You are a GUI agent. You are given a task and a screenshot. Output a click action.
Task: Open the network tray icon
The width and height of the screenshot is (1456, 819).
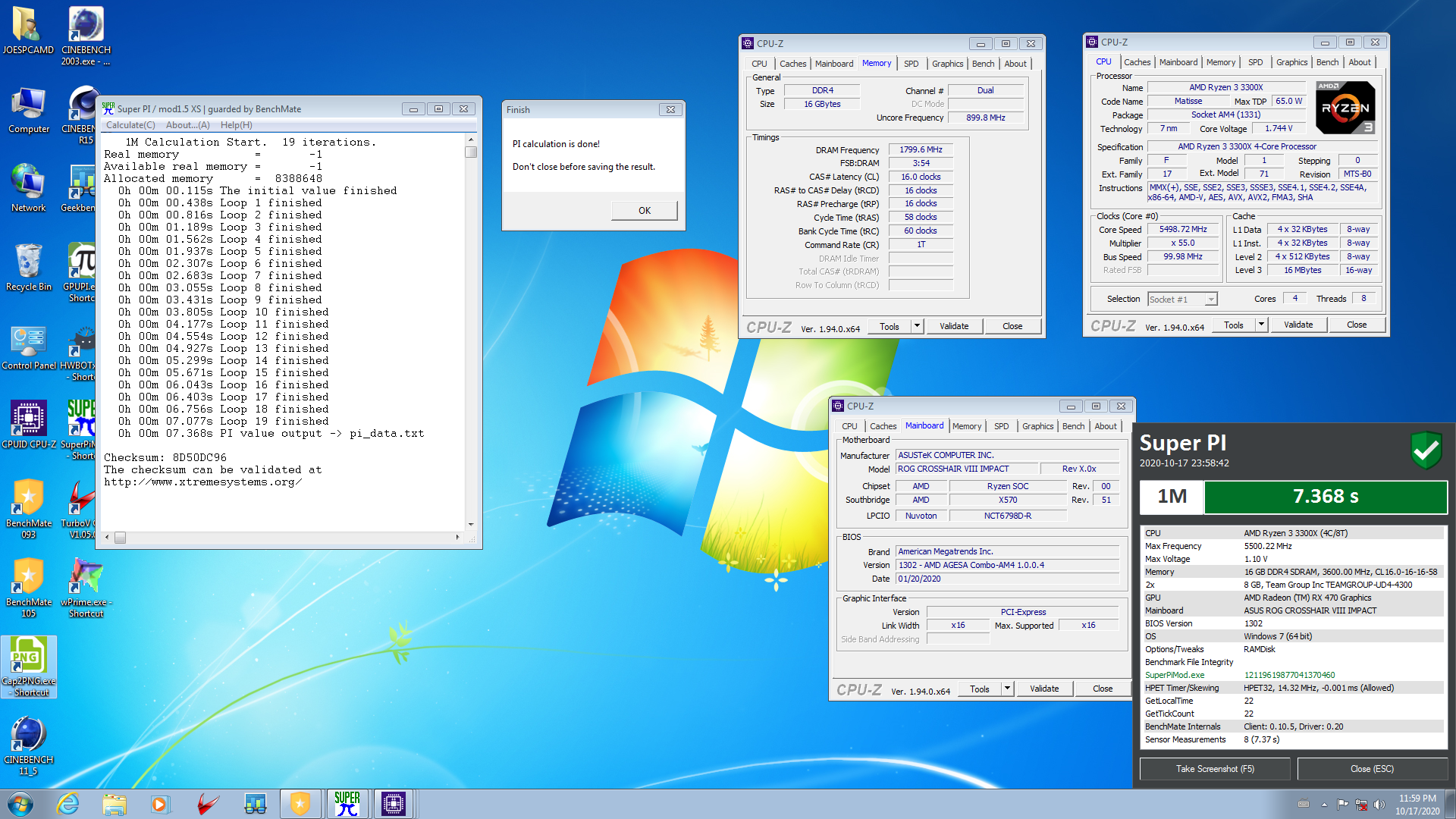point(1361,804)
